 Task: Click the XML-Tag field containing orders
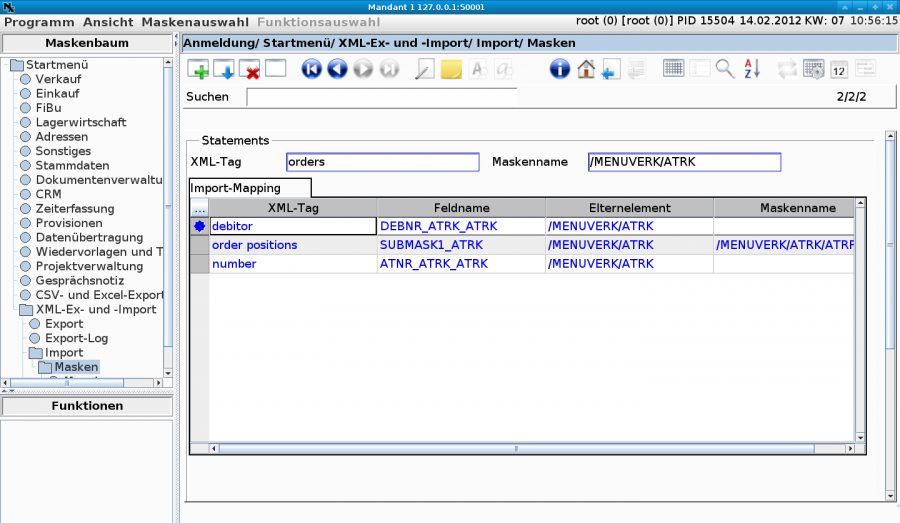(x=383, y=162)
